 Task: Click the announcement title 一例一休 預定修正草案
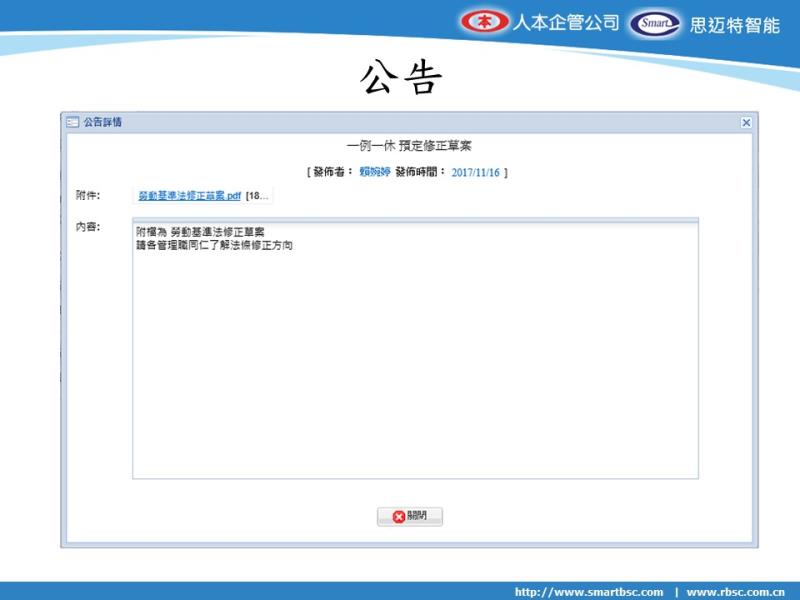tap(408, 145)
